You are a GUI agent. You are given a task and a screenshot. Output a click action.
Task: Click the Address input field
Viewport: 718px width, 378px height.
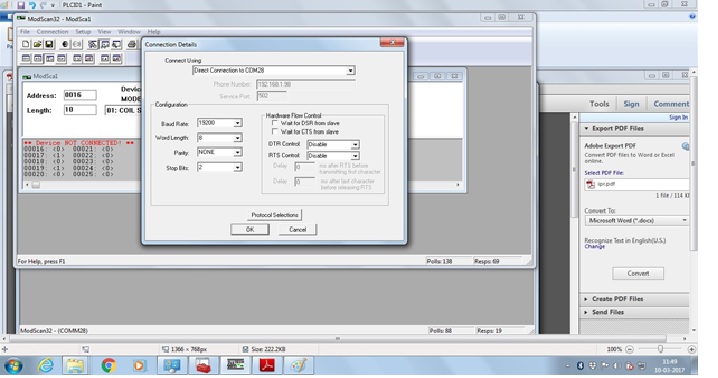(x=80, y=95)
